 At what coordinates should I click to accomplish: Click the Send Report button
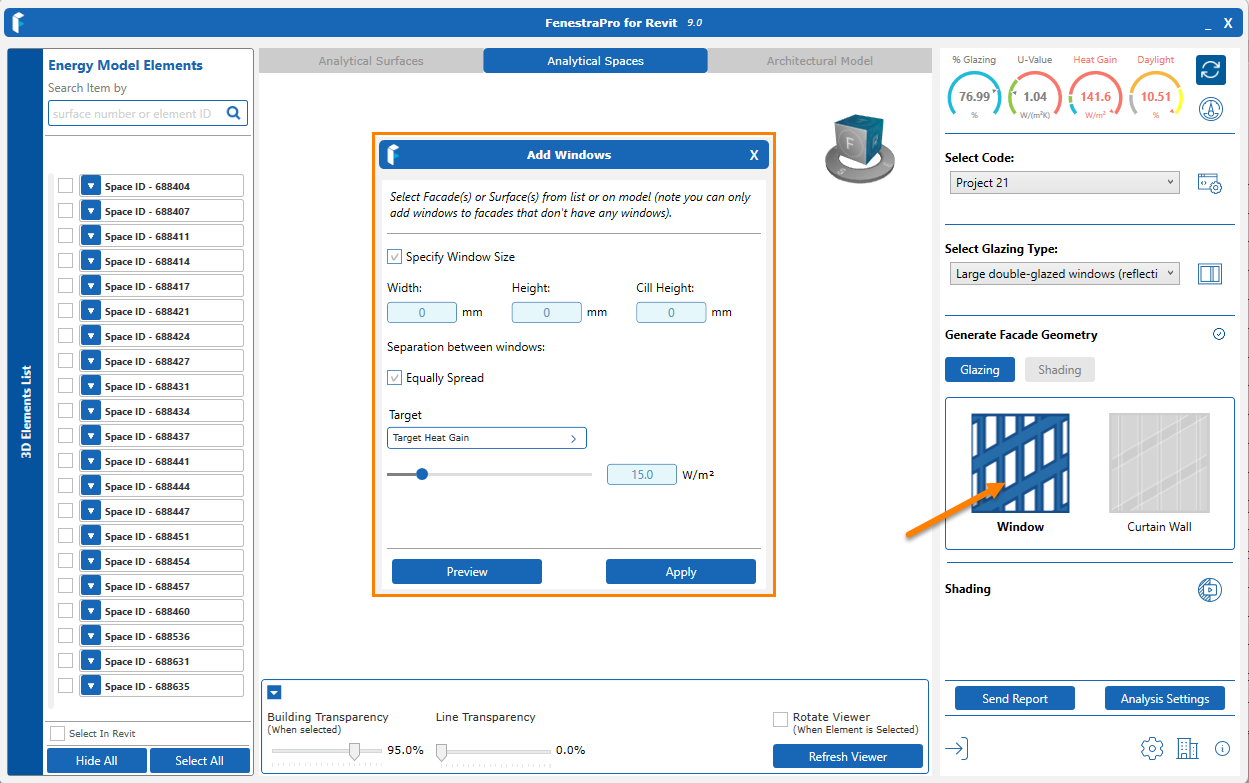click(1014, 699)
